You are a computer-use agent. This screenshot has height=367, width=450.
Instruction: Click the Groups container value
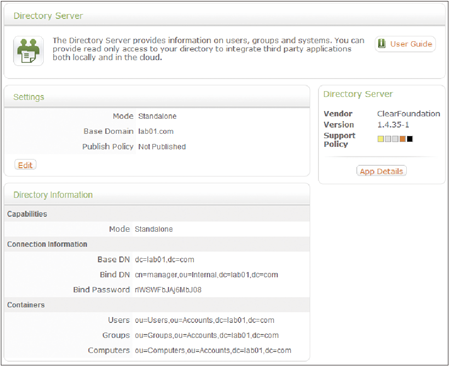[x=207, y=335]
